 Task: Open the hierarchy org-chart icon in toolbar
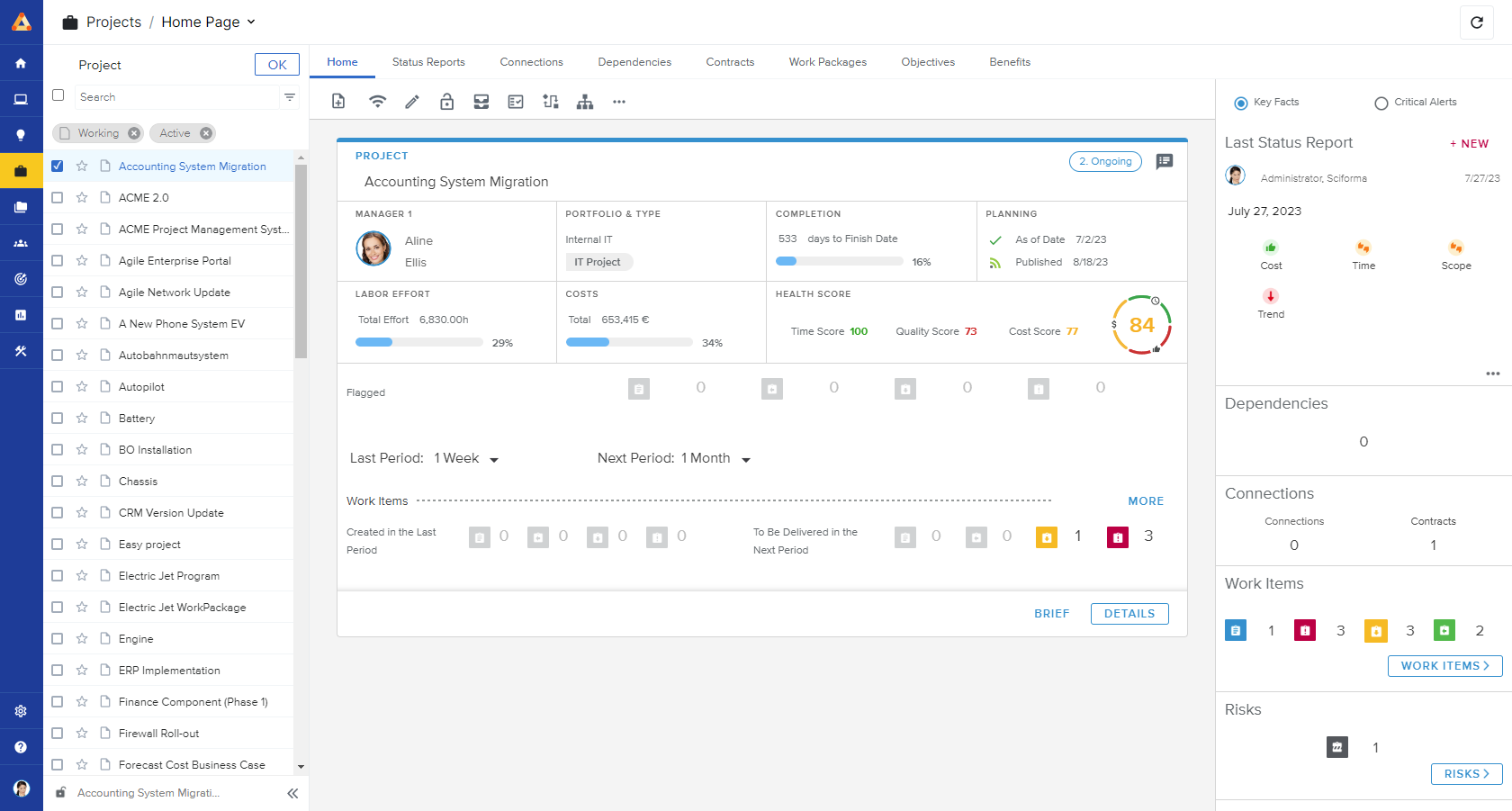click(x=585, y=102)
